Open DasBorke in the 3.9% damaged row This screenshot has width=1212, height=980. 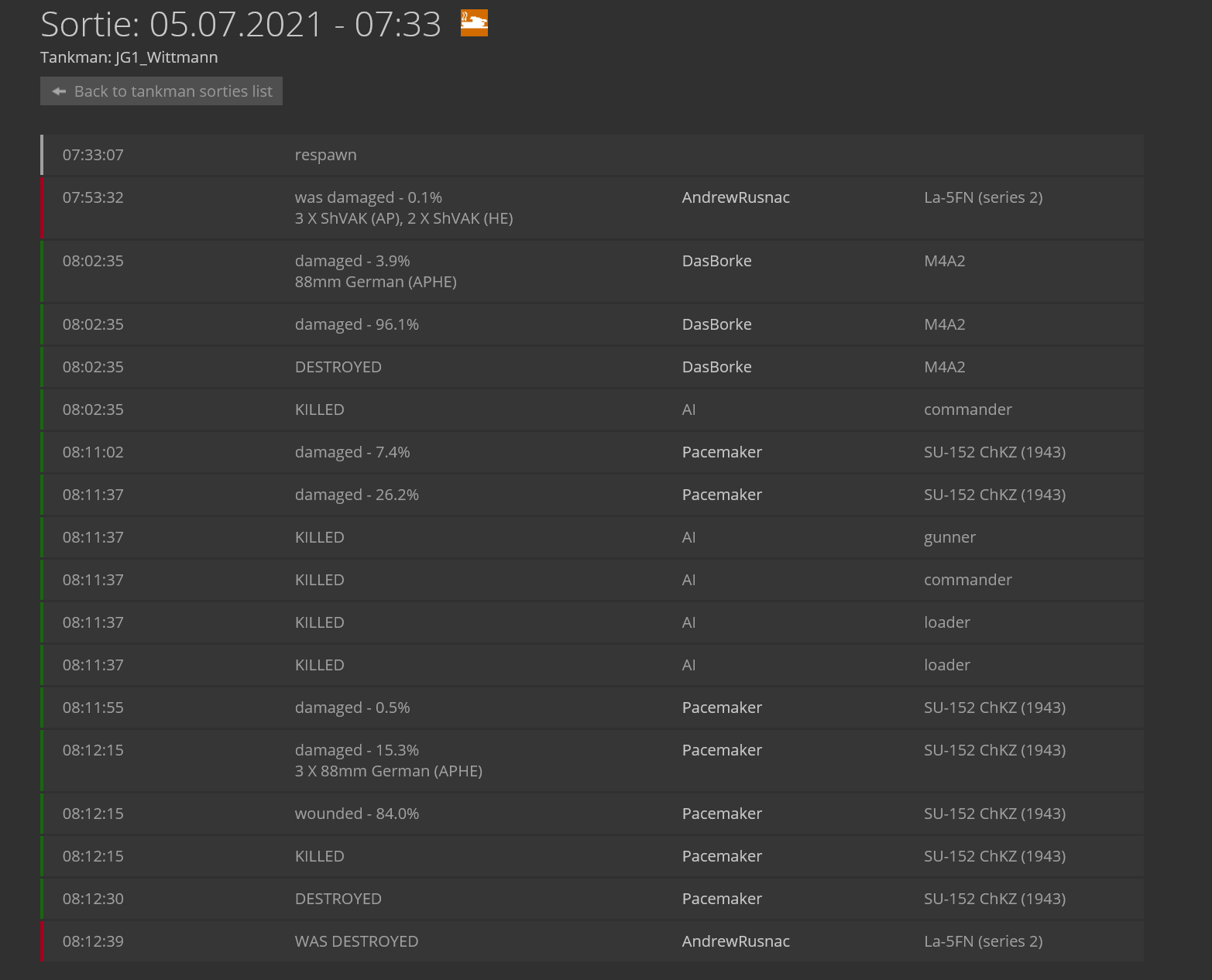pos(716,261)
